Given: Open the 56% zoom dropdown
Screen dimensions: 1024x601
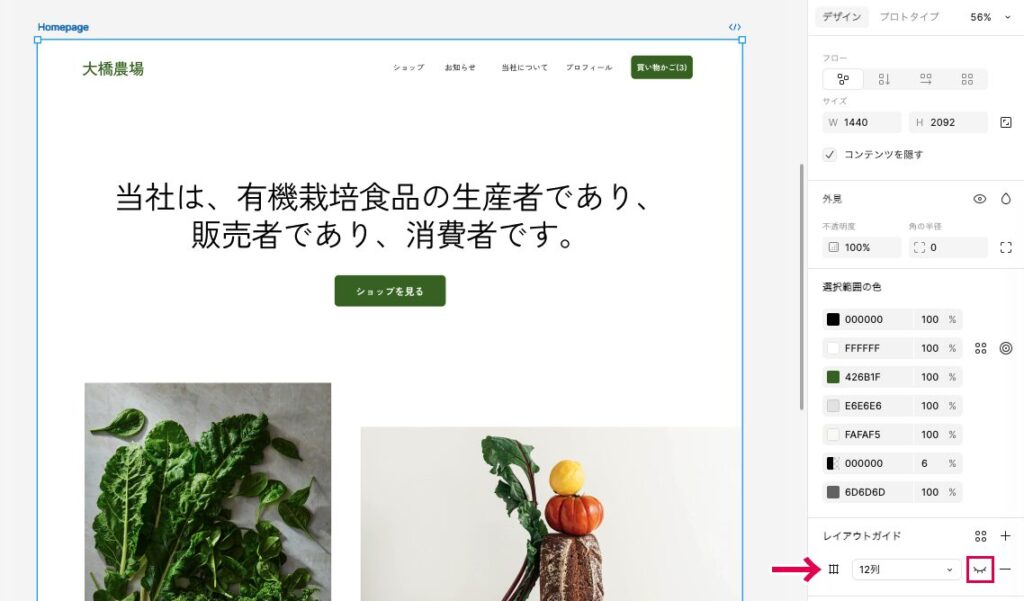Looking at the screenshot, I should (x=990, y=17).
